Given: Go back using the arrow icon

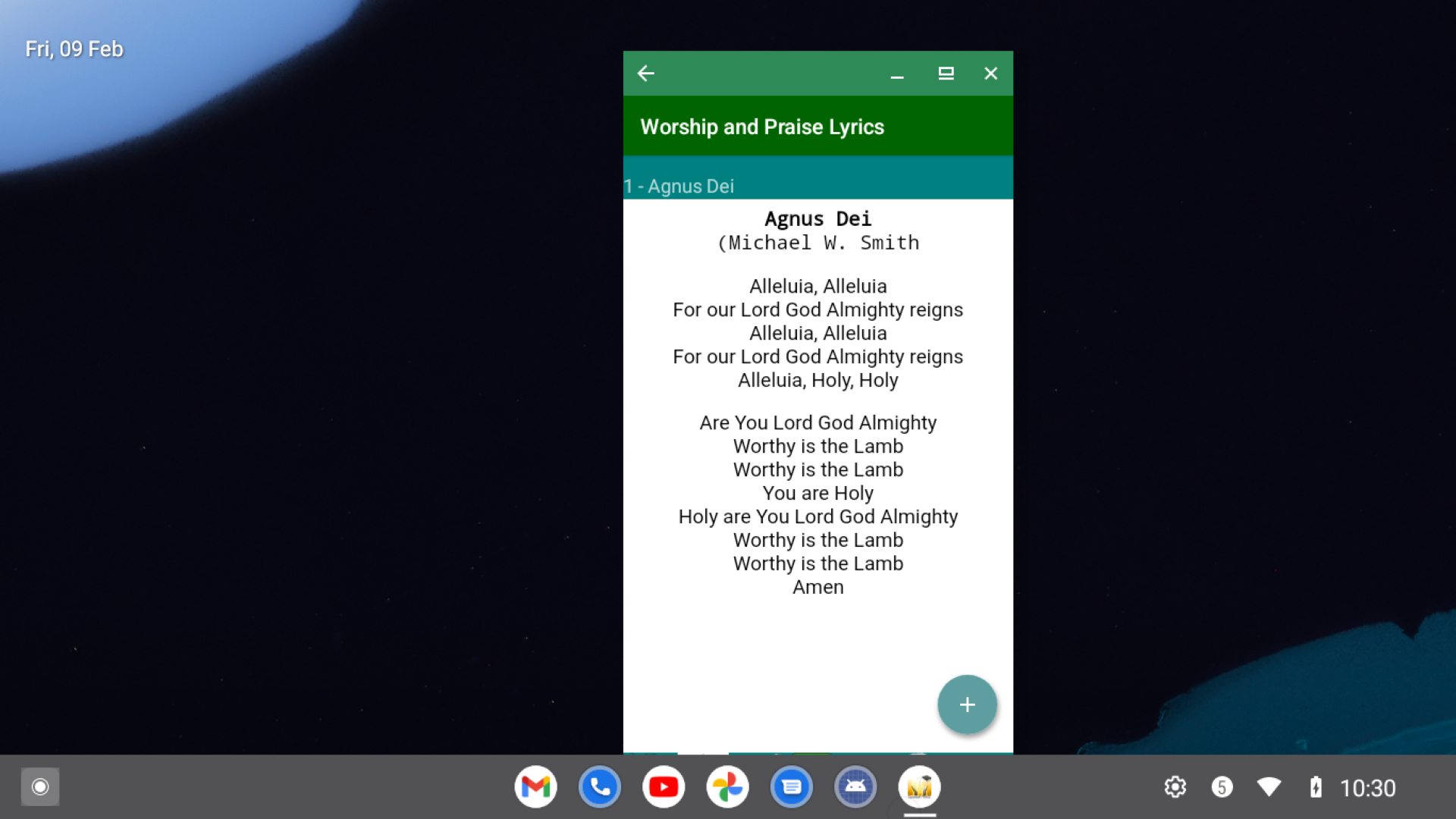Looking at the screenshot, I should click(646, 74).
